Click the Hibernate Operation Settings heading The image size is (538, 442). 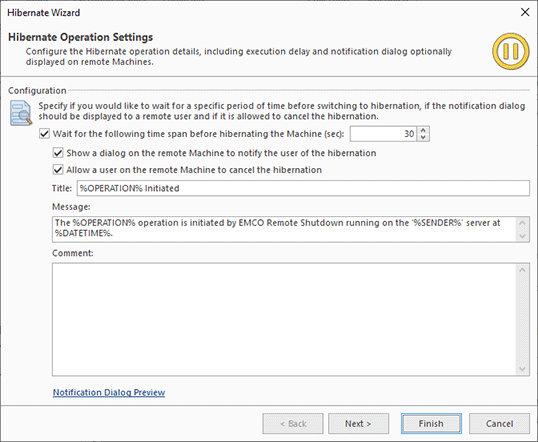[81, 37]
